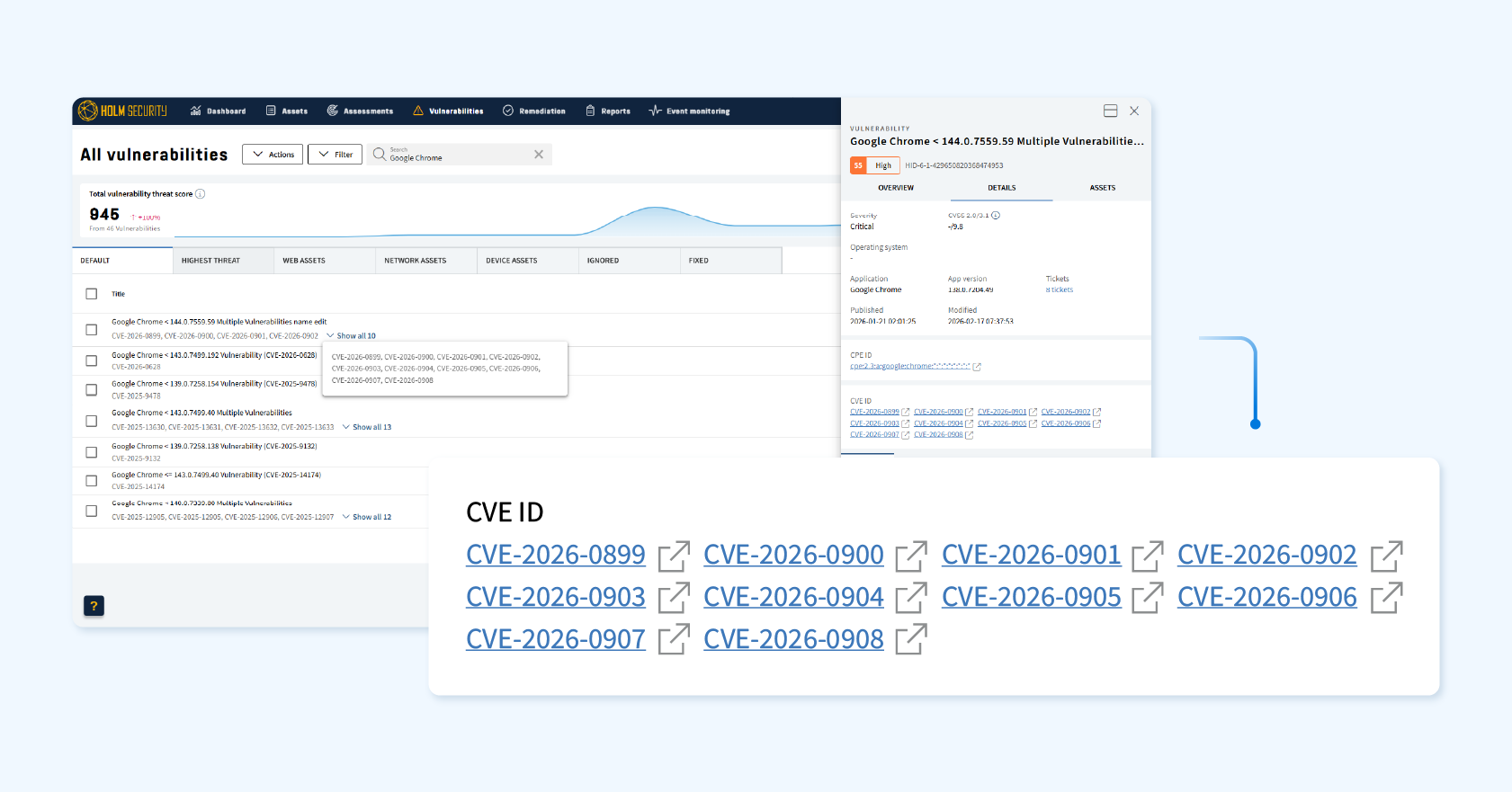Open the ASSETS tab in detail panel
Viewport: 1512px width, 792px height.
coord(1103,188)
